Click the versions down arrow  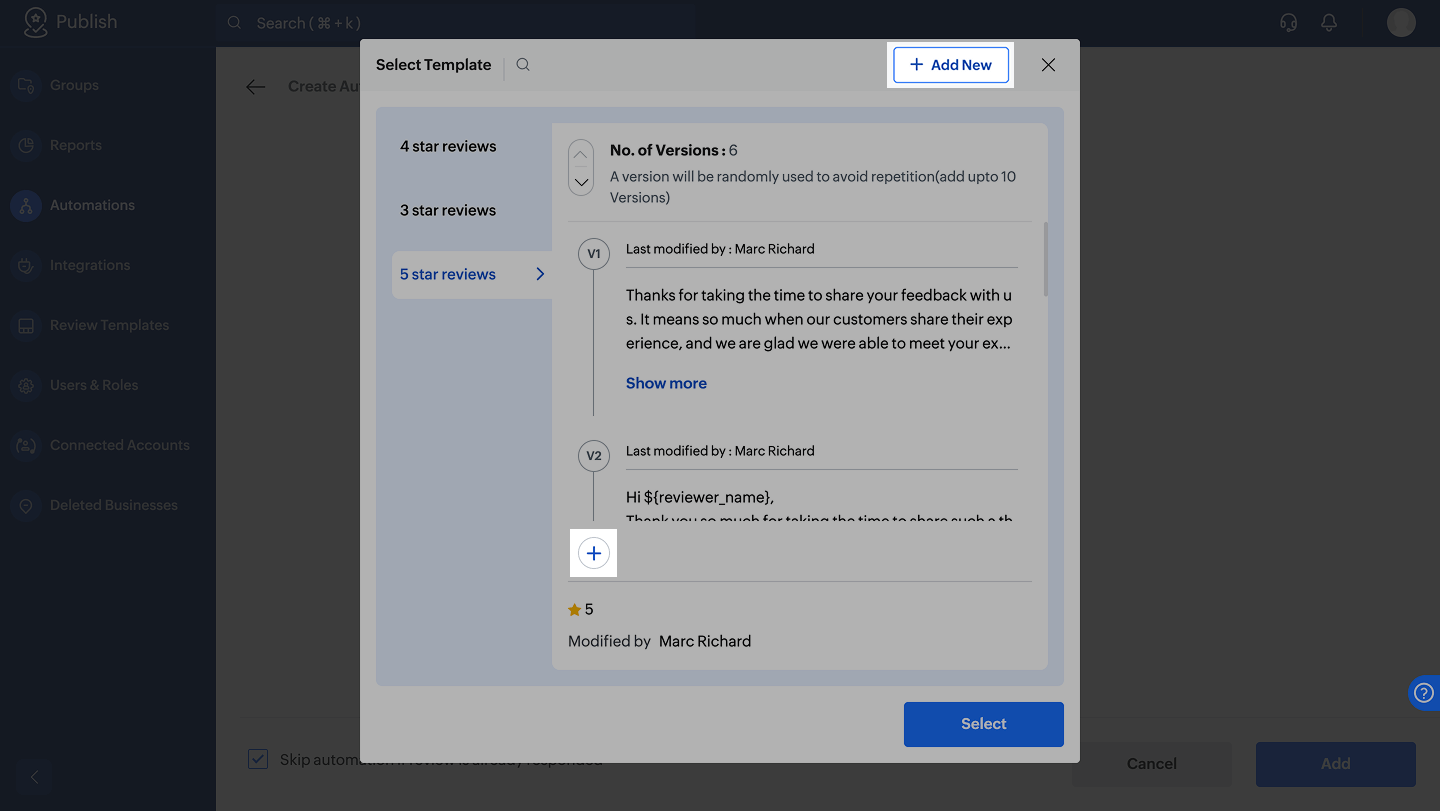tap(581, 182)
